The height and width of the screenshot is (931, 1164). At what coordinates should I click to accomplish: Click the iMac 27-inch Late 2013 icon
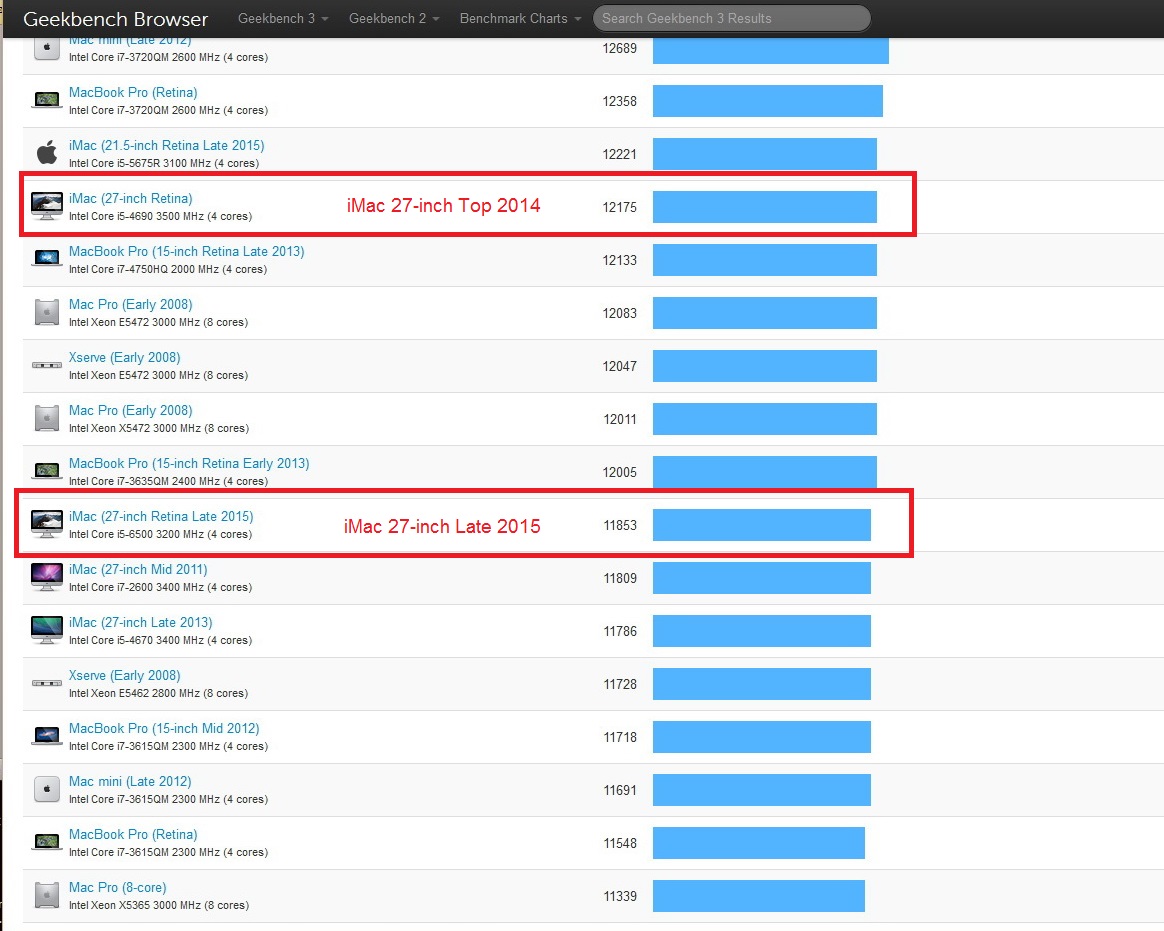pos(47,630)
